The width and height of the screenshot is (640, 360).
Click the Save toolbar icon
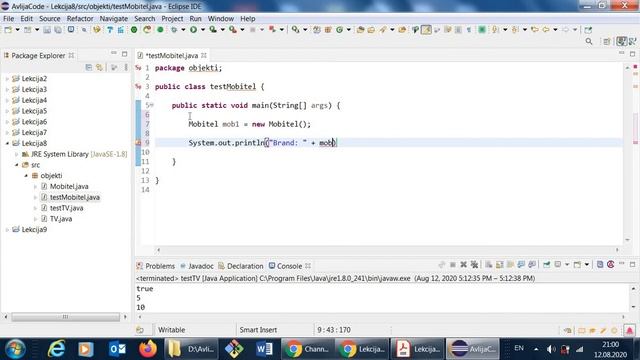[x=47, y=30]
